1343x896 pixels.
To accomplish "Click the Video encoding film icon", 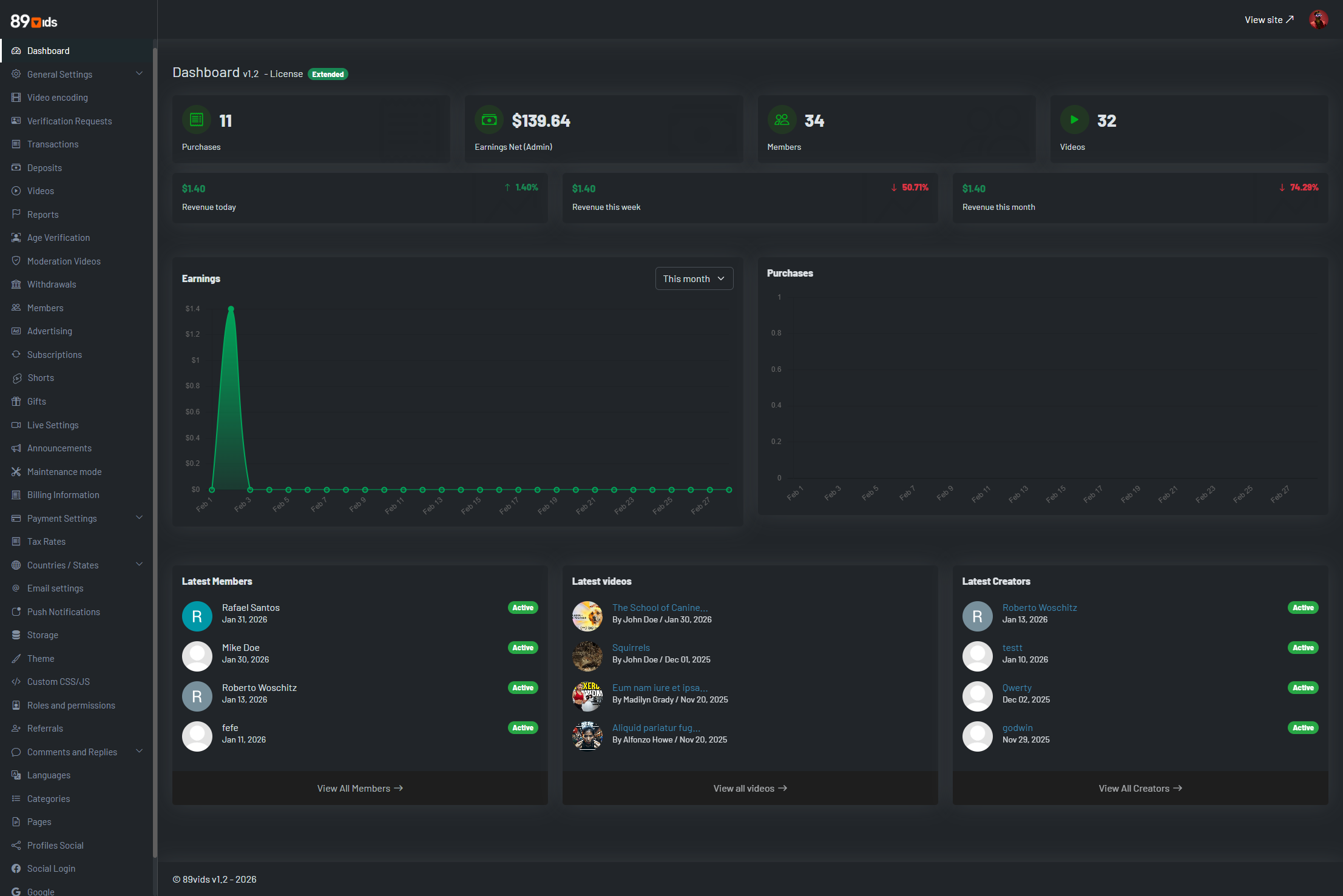I will (x=16, y=98).
